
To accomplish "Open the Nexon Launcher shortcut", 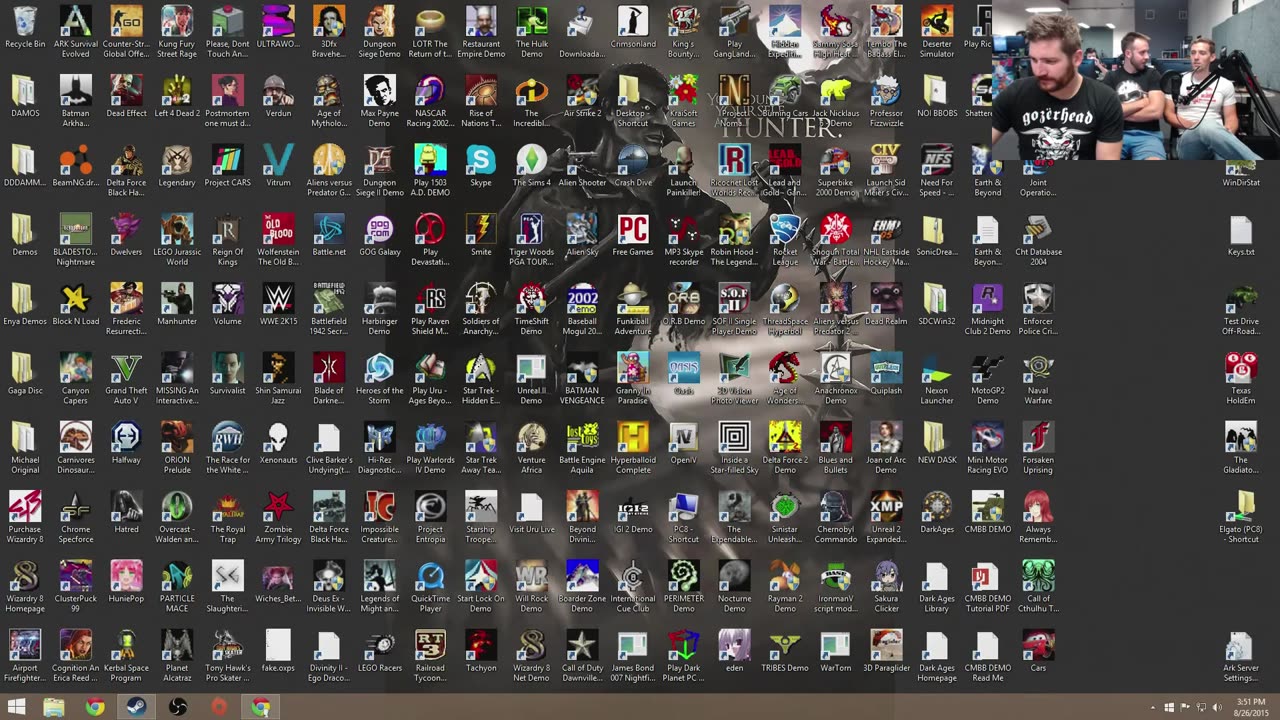I will click(937, 378).
